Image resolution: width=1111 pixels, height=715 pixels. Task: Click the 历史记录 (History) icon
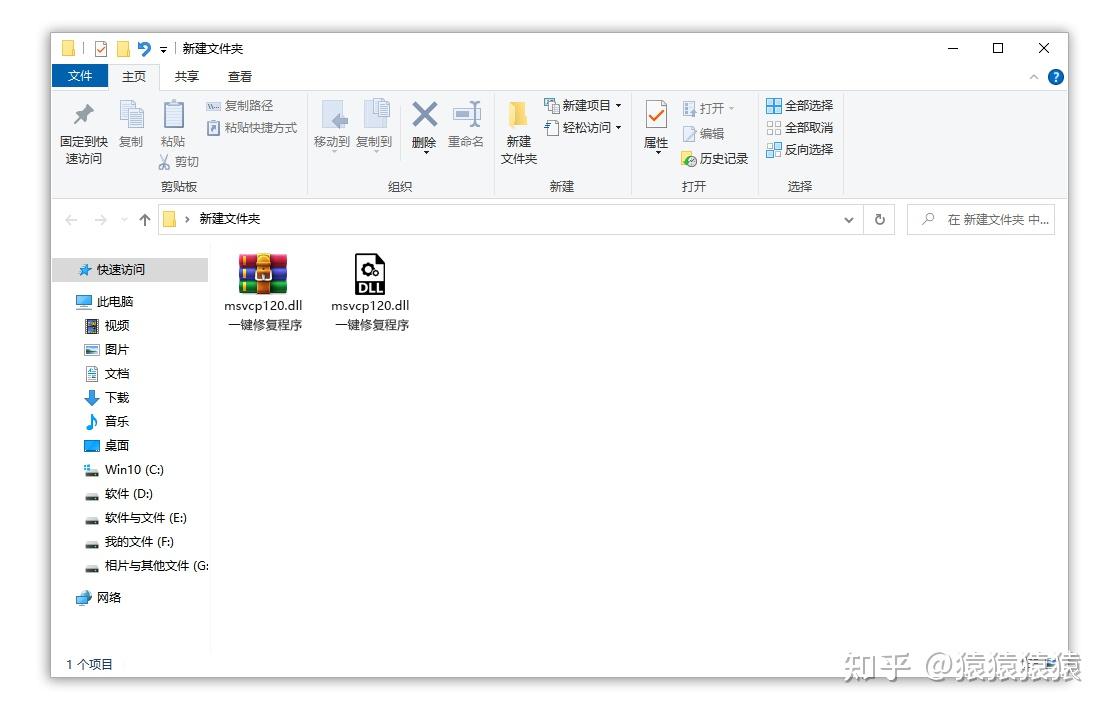coord(713,158)
